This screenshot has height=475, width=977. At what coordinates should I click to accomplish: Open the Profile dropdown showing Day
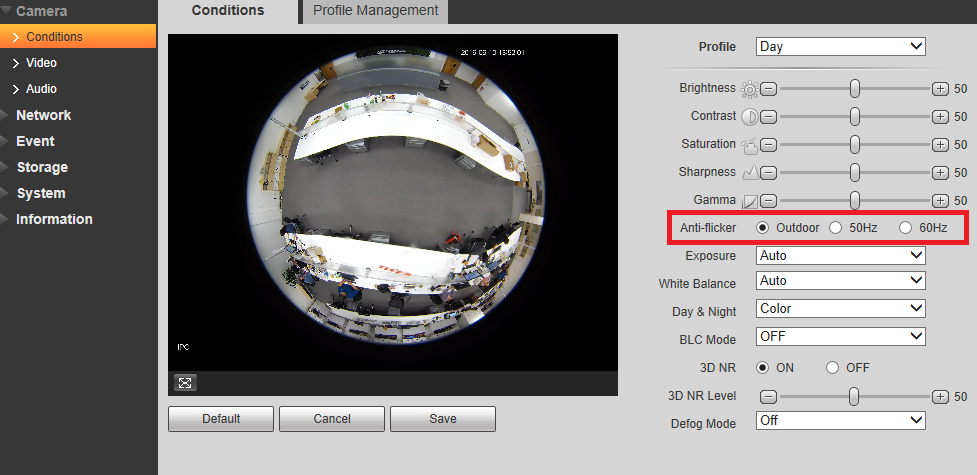(841, 47)
